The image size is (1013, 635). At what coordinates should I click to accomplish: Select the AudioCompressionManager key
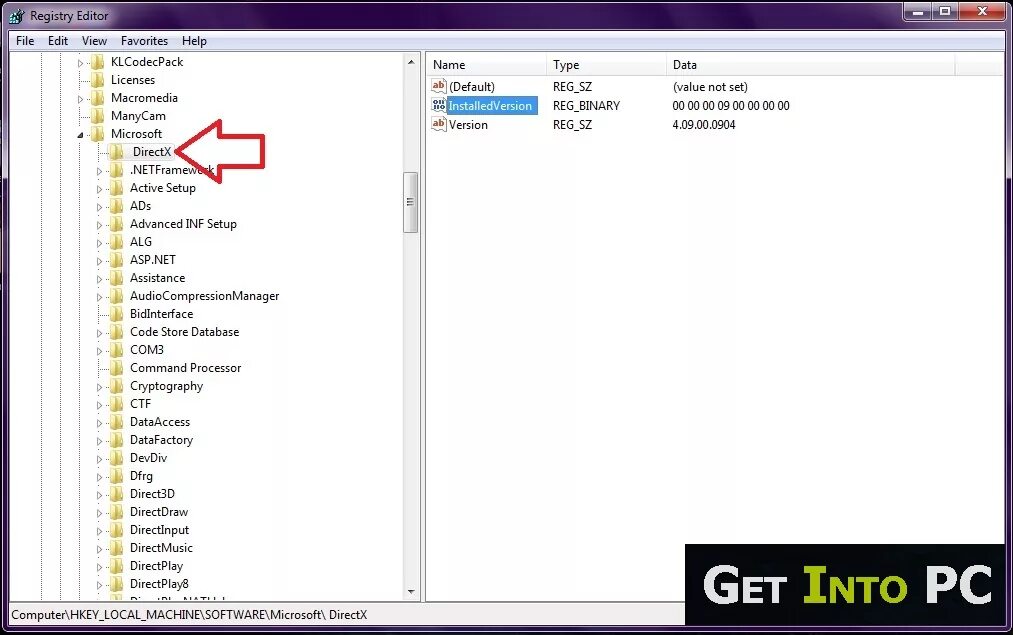tap(204, 296)
